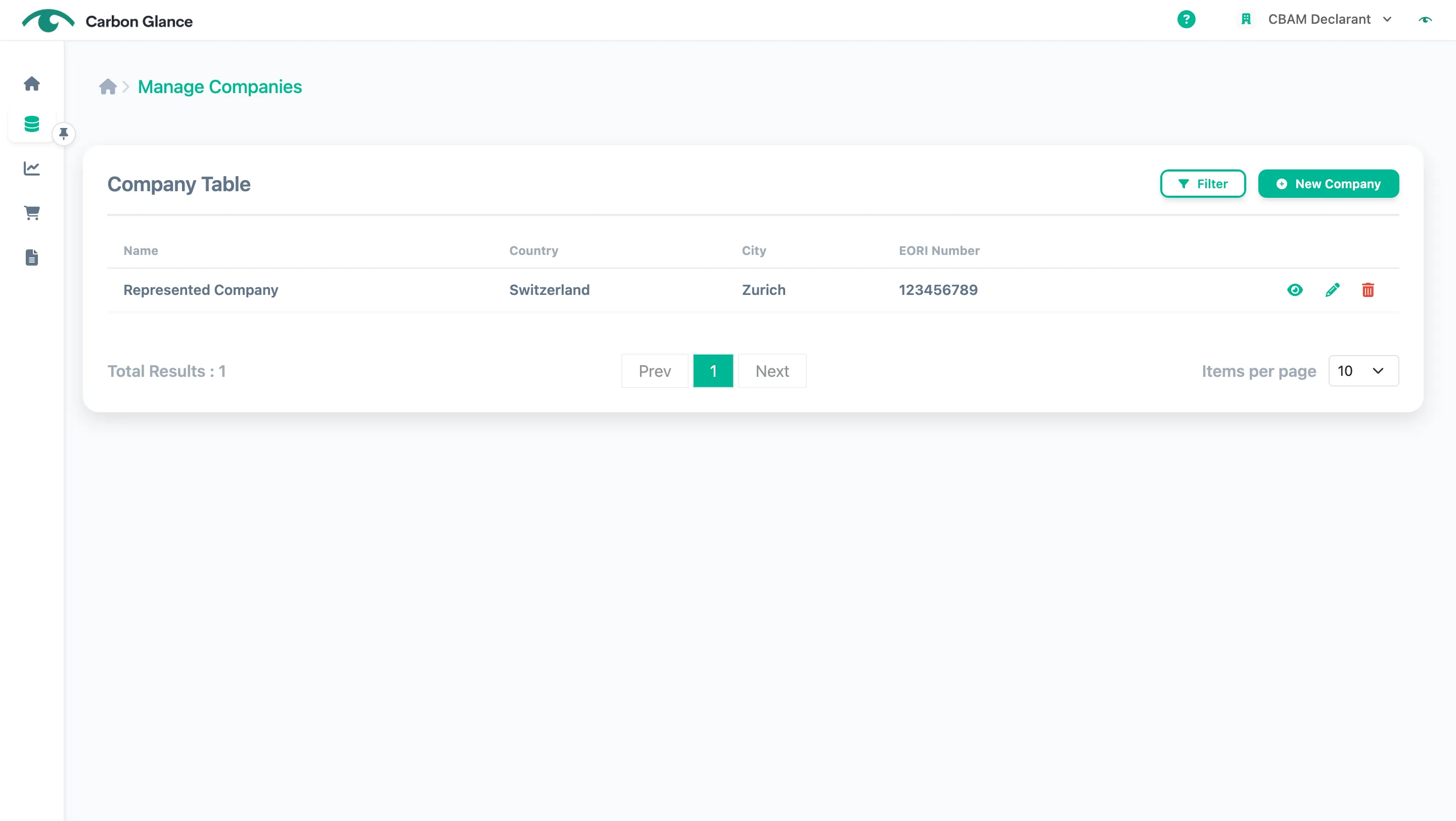Click the Zurich city cell

pyautogui.click(x=763, y=290)
